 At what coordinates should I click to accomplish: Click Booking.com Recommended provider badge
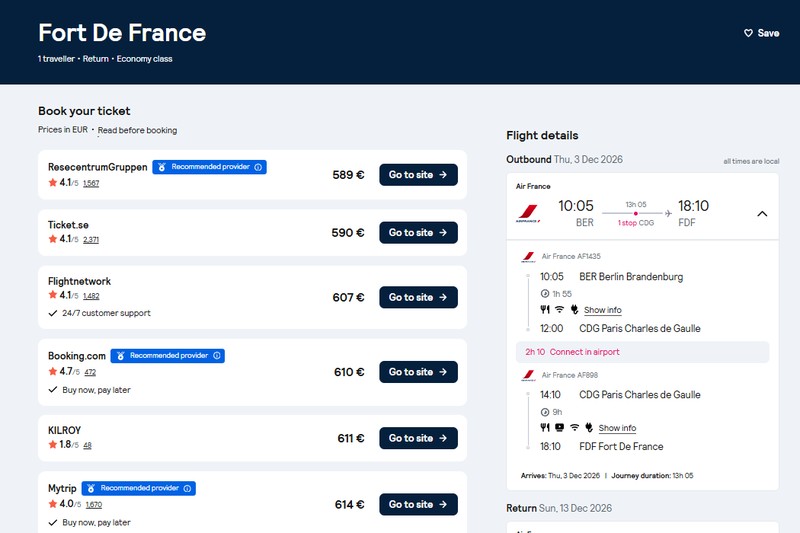point(167,356)
